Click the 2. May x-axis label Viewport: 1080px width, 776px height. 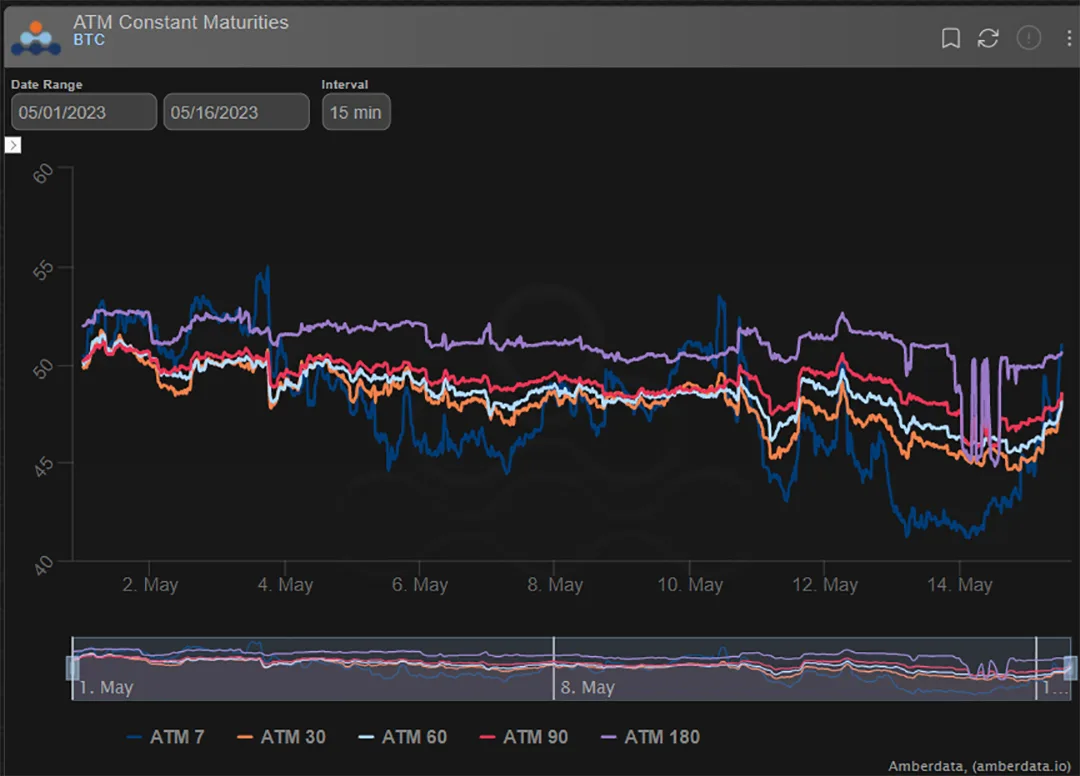pyautogui.click(x=150, y=585)
